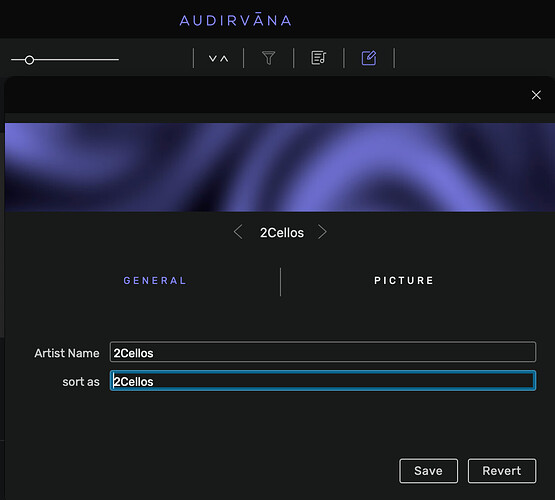The width and height of the screenshot is (555, 500).
Task: Go to previous artist arrow
Action: point(238,232)
